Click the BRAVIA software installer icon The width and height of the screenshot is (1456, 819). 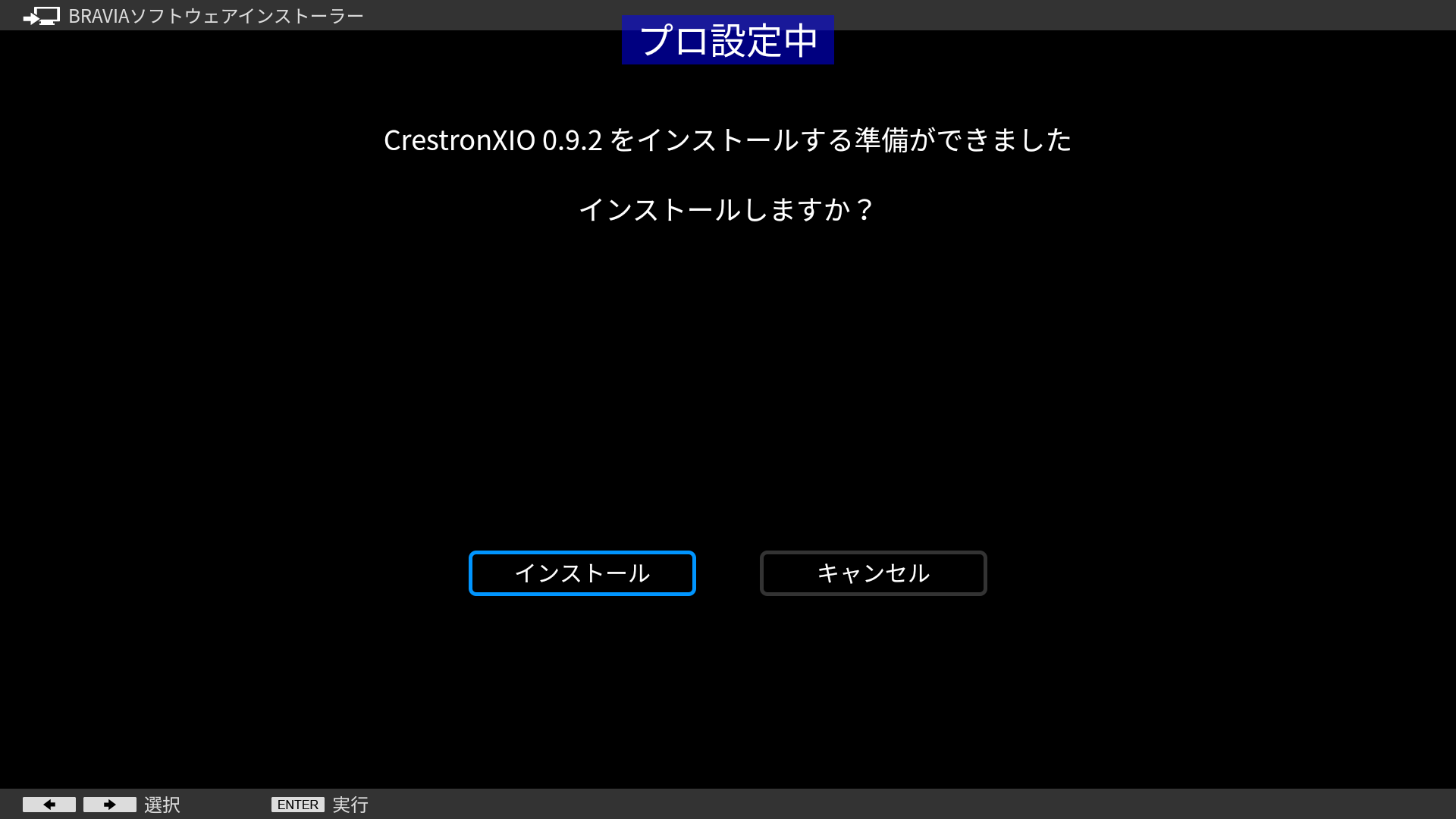pyautogui.click(x=41, y=16)
